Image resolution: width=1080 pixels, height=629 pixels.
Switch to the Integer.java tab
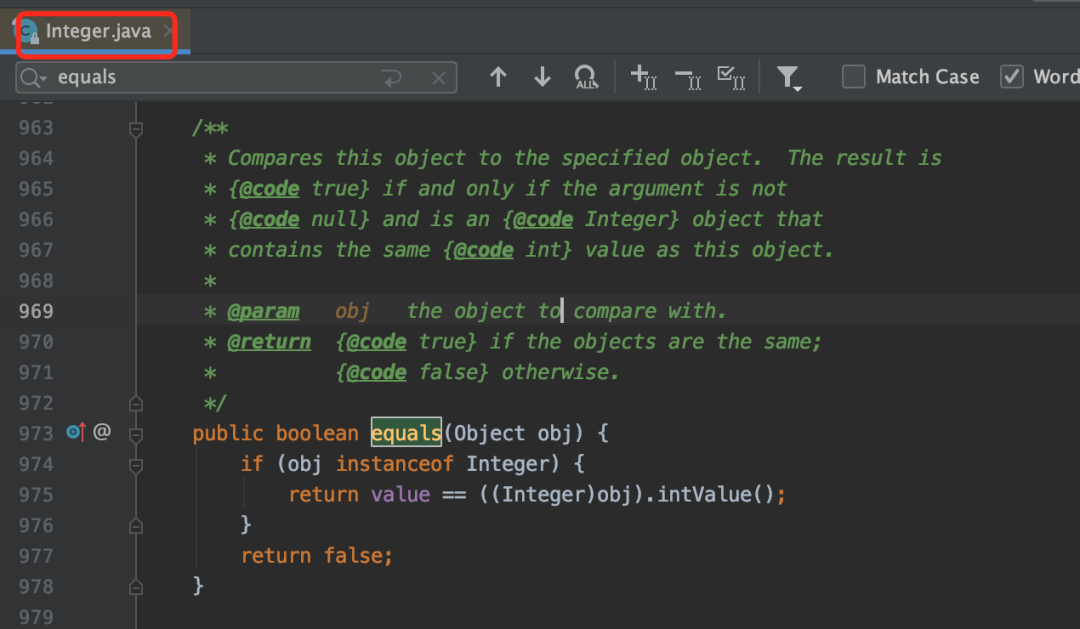coord(98,31)
